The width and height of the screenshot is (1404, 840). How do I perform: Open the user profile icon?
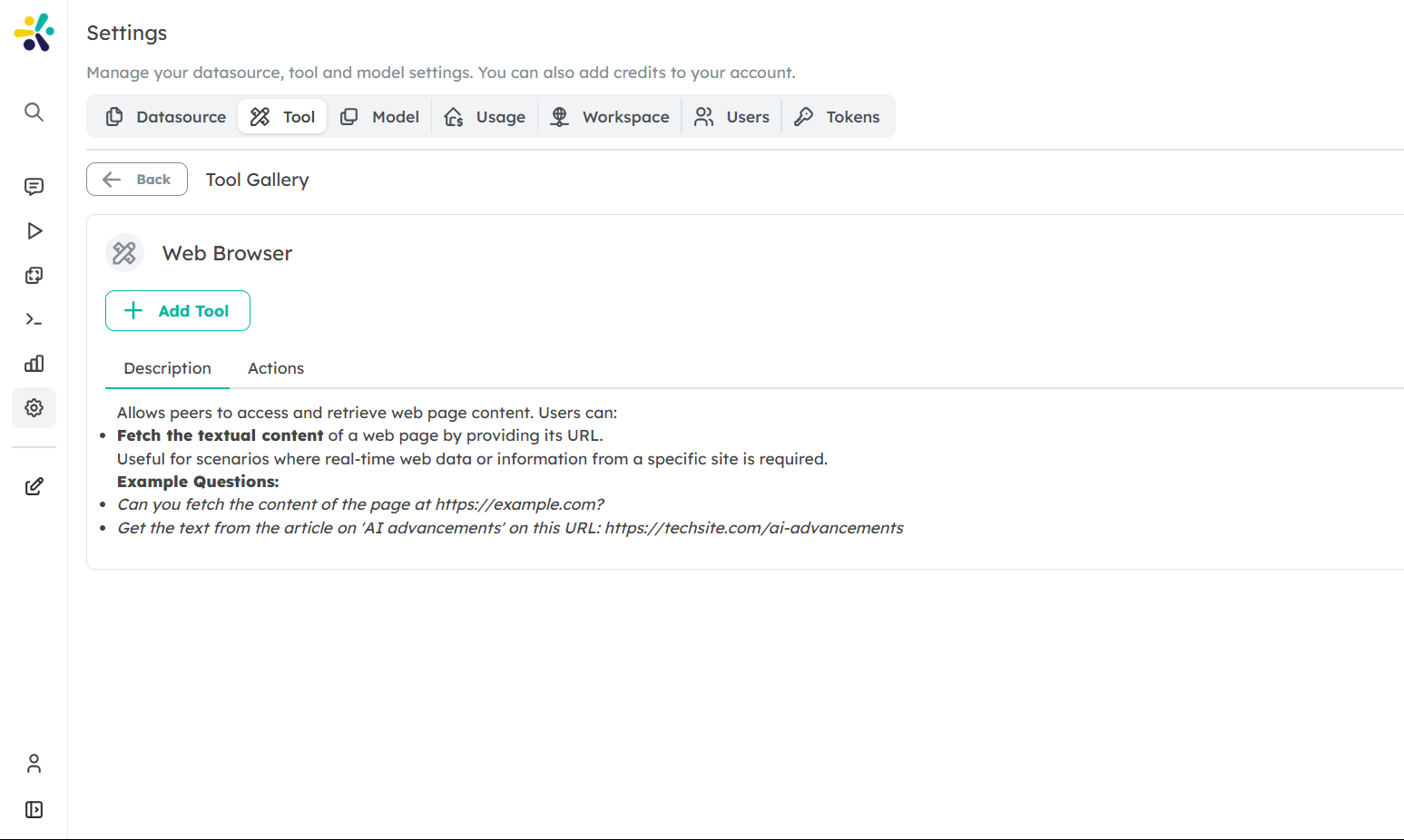pyautogui.click(x=34, y=764)
